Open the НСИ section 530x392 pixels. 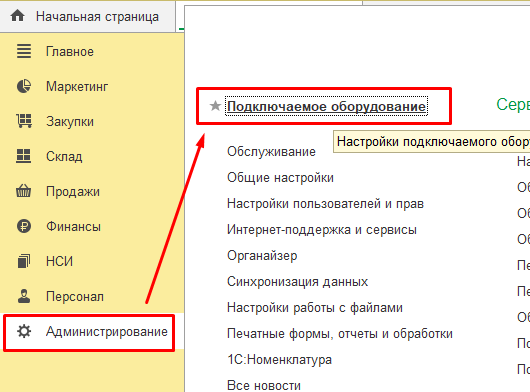[59, 261]
